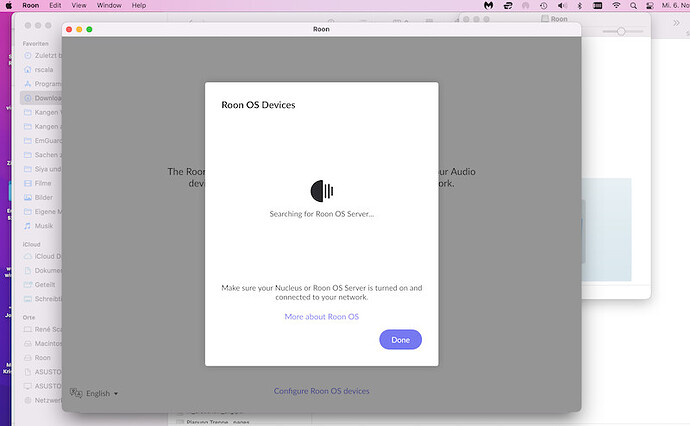The image size is (690, 426).
Task: Open the Window menu
Action: click(109, 6)
